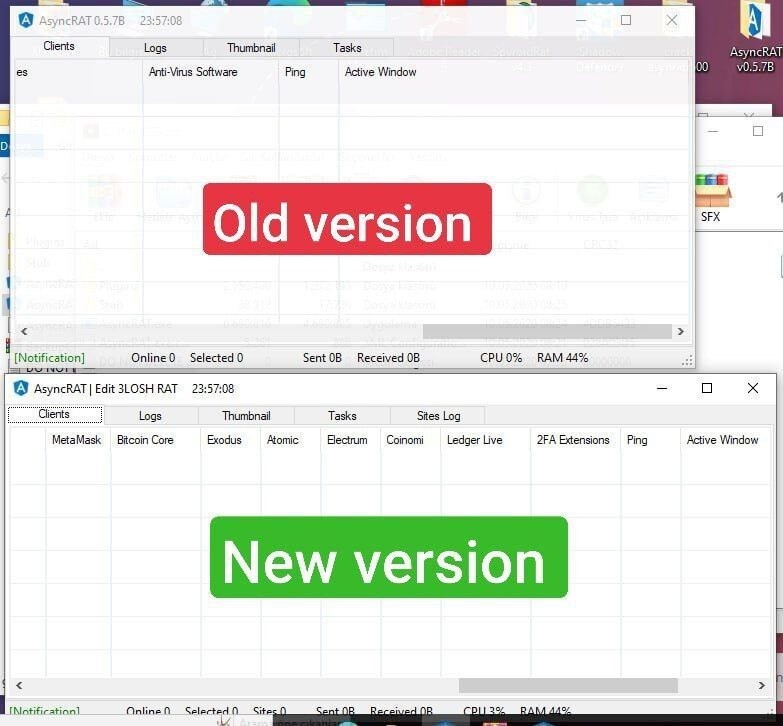Viewport: 783px width, 726px height.
Task: Click right scroll arrow in old version window
Action: click(680, 332)
